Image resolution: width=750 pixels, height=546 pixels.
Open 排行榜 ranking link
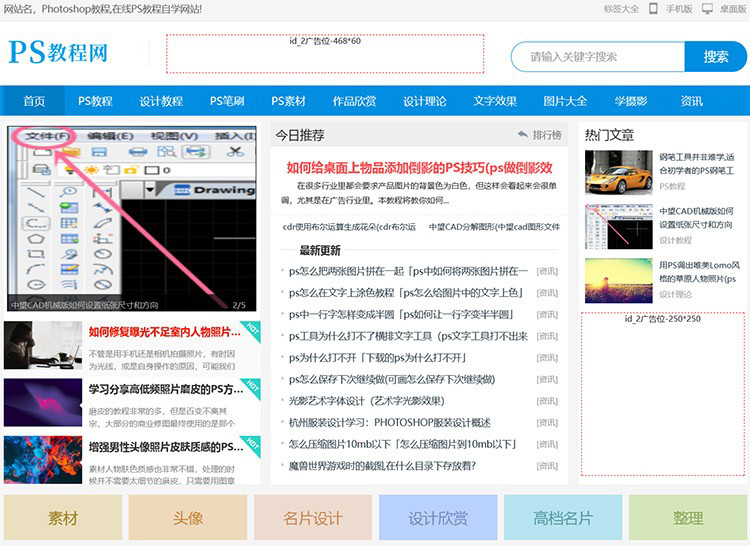[x=547, y=135]
